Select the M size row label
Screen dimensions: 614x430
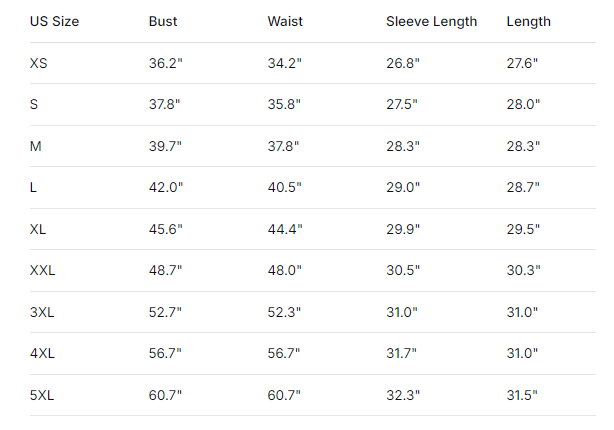pos(35,146)
